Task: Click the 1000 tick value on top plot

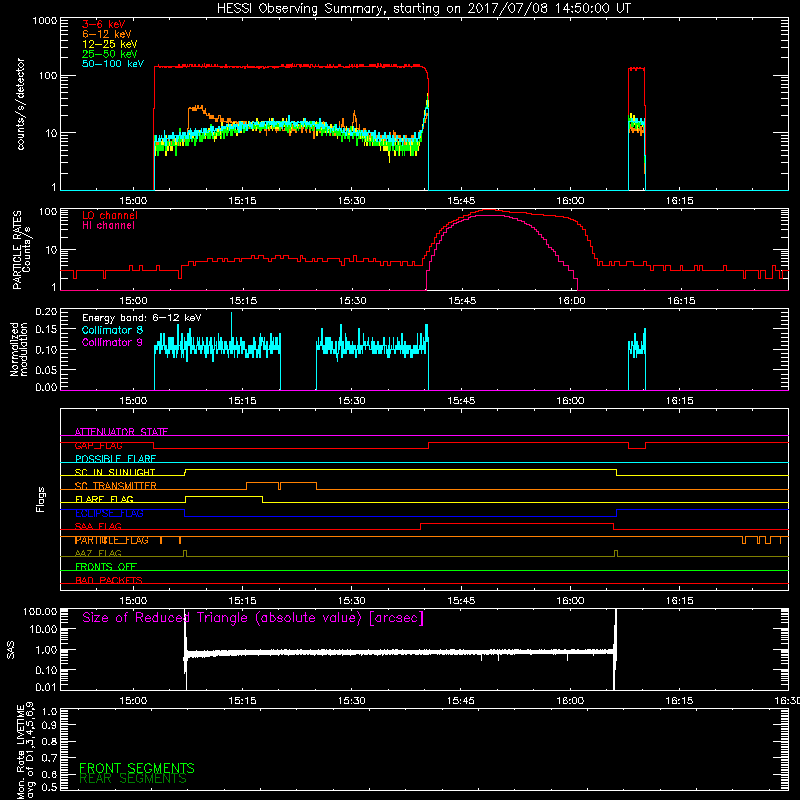Action: point(45,21)
